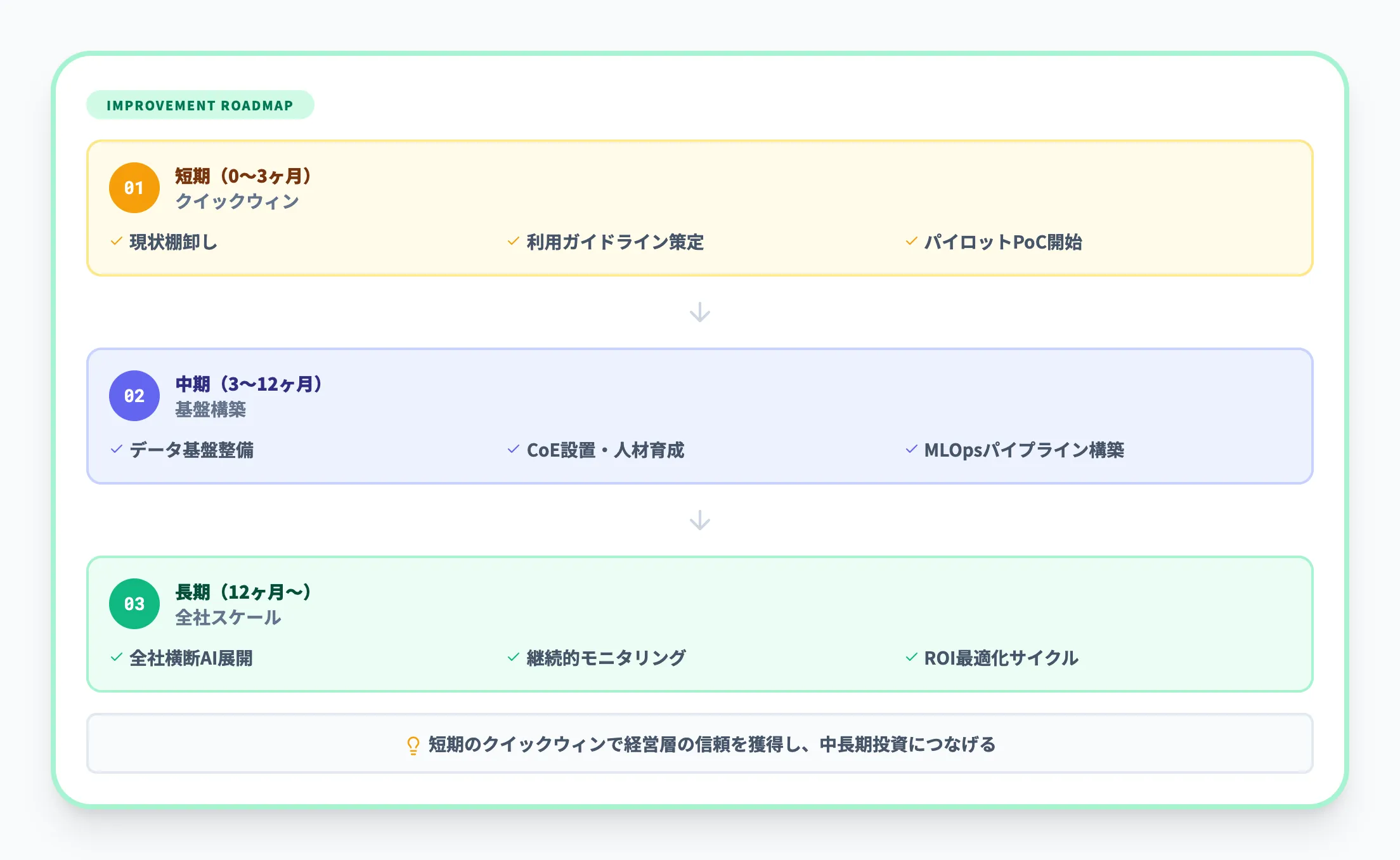Screen dimensions: 1400x860
Task: Toggle the データ基盤整備 checklist item
Action: click(x=193, y=450)
